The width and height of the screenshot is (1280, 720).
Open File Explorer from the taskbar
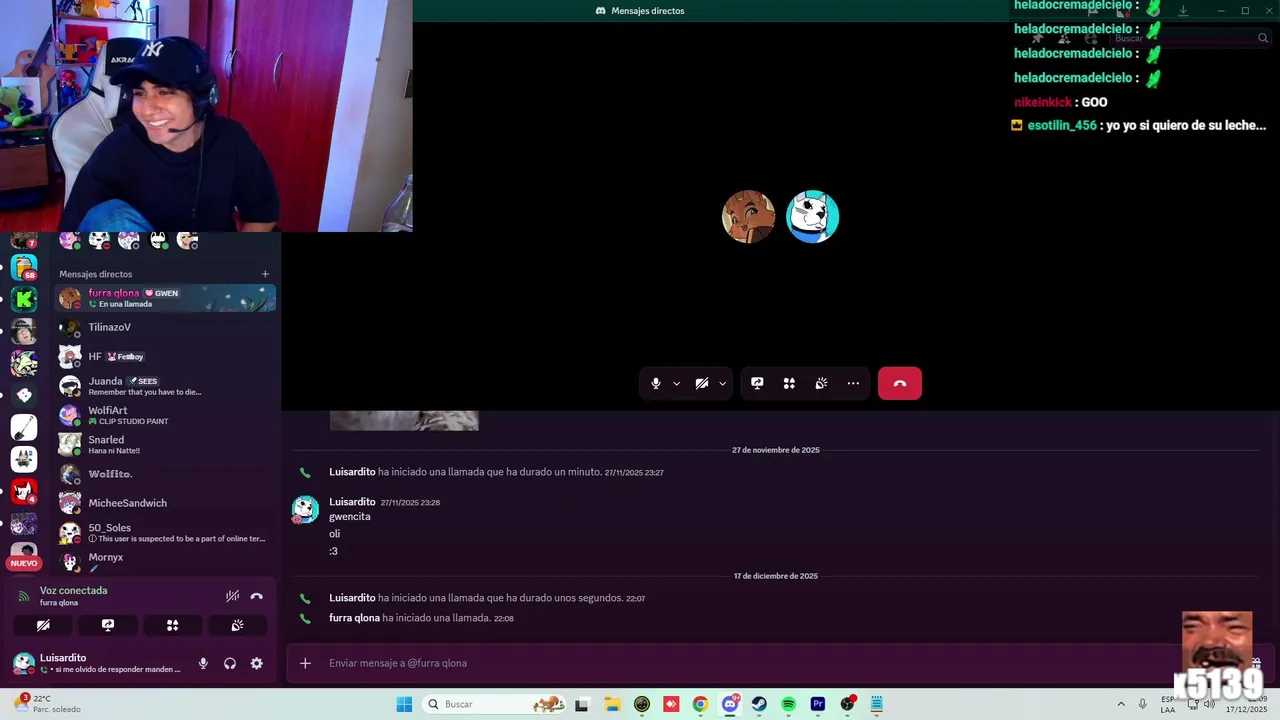(612, 704)
